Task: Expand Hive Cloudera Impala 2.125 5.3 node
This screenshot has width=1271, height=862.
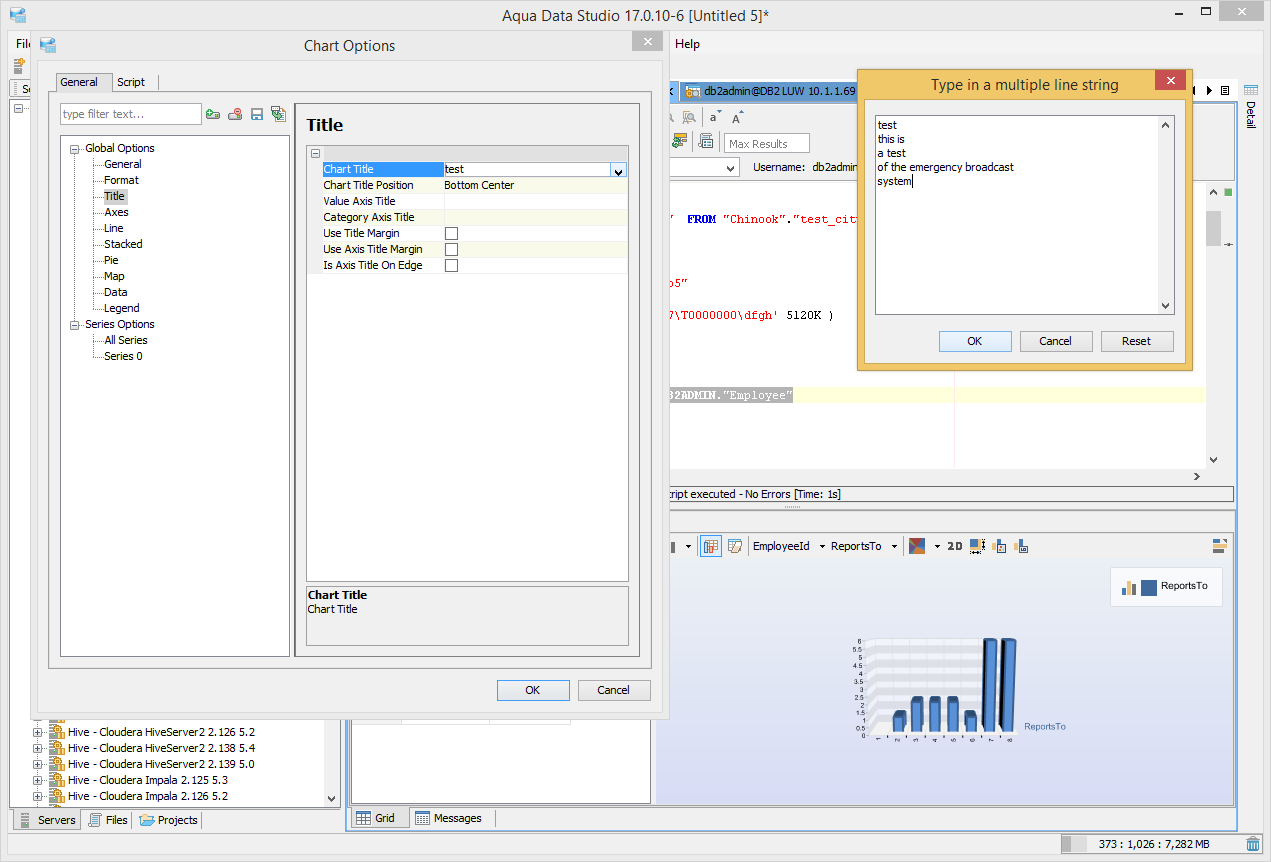Action: click(38, 780)
